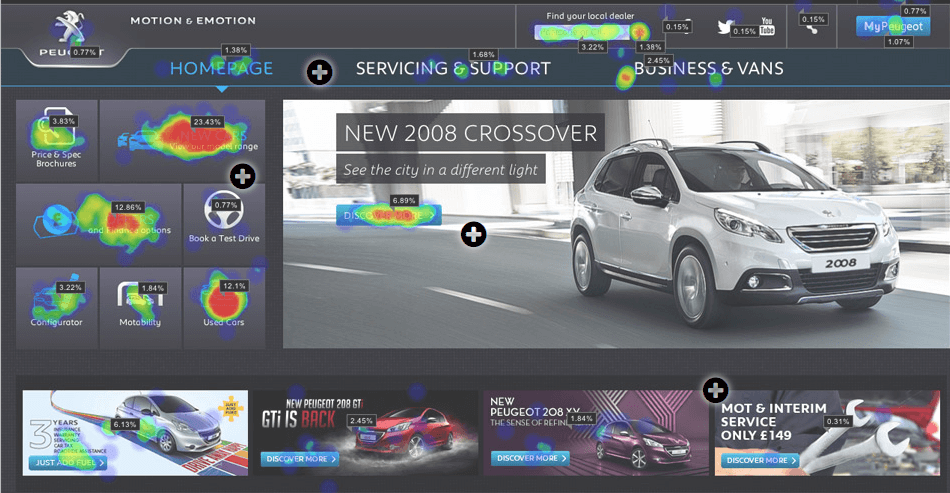The image size is (950, 493).
Task: Click the Motion & Emotion tagline
Action: (193, 21)
